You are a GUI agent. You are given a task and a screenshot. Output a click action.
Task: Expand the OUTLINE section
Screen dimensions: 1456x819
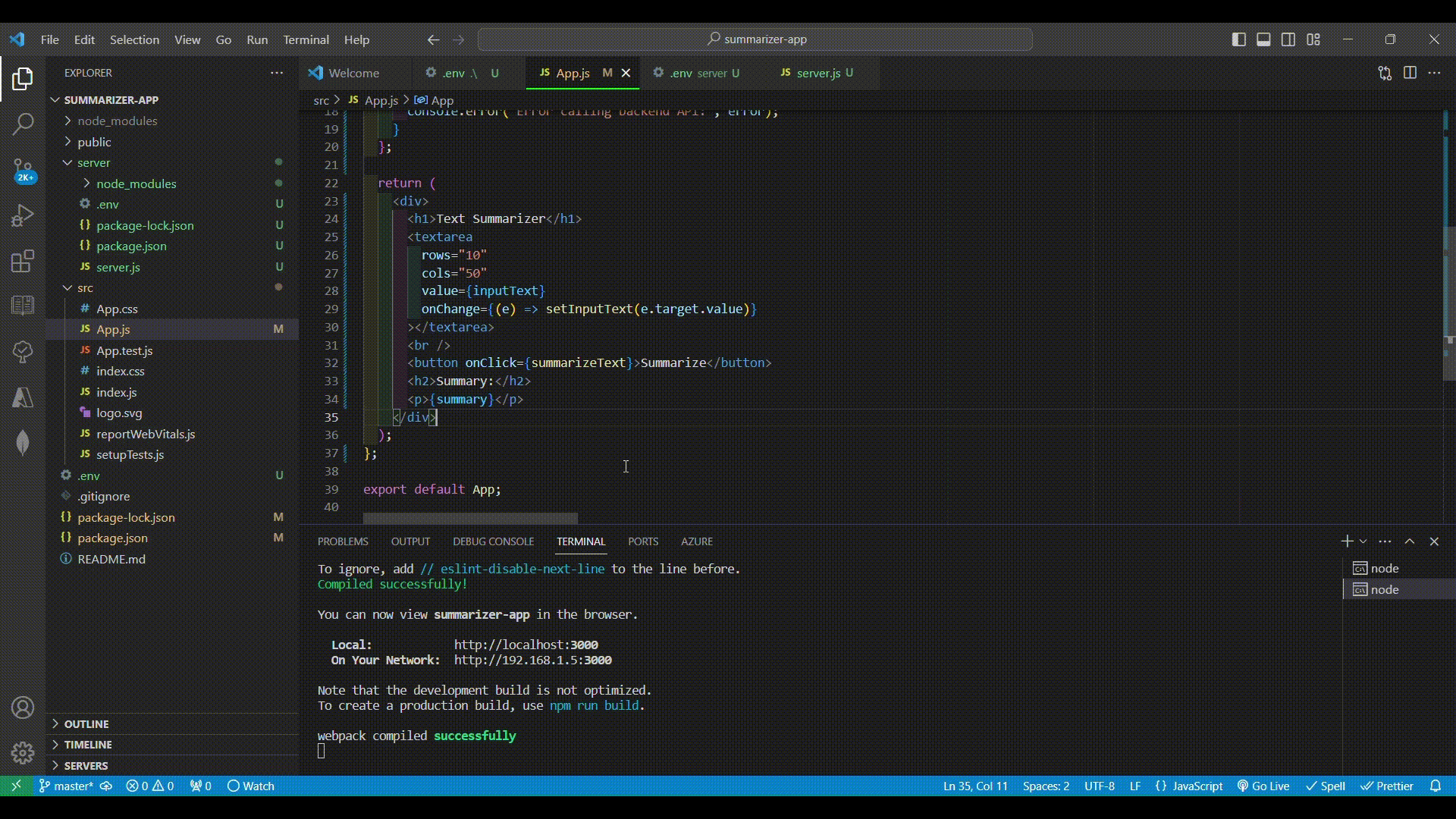(x=86, y=724)
